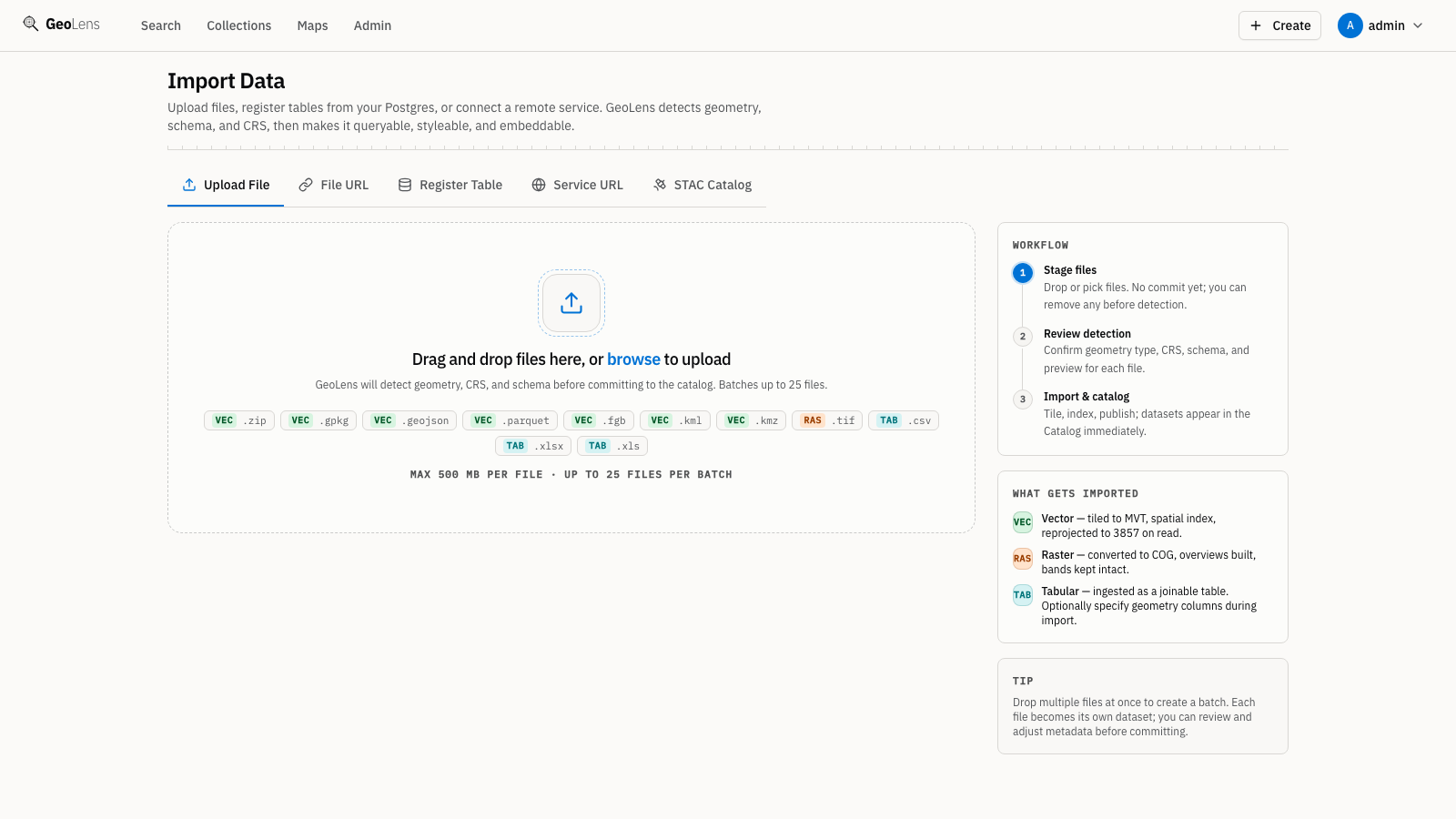Click the RAS badge beside Raster description
Image resolution: width=1456 pixels, height=819 pixels.
point(1023,559)
